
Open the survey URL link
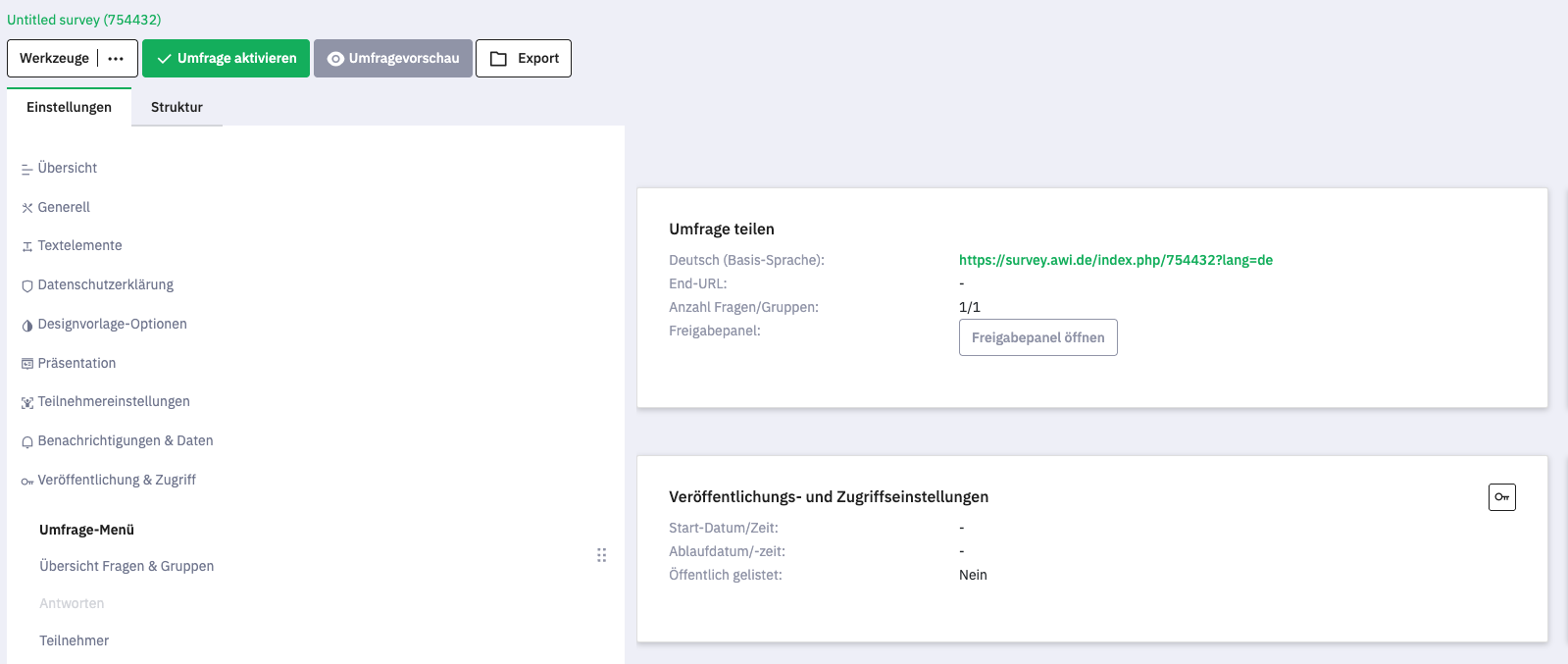[x=1115, y=260]
